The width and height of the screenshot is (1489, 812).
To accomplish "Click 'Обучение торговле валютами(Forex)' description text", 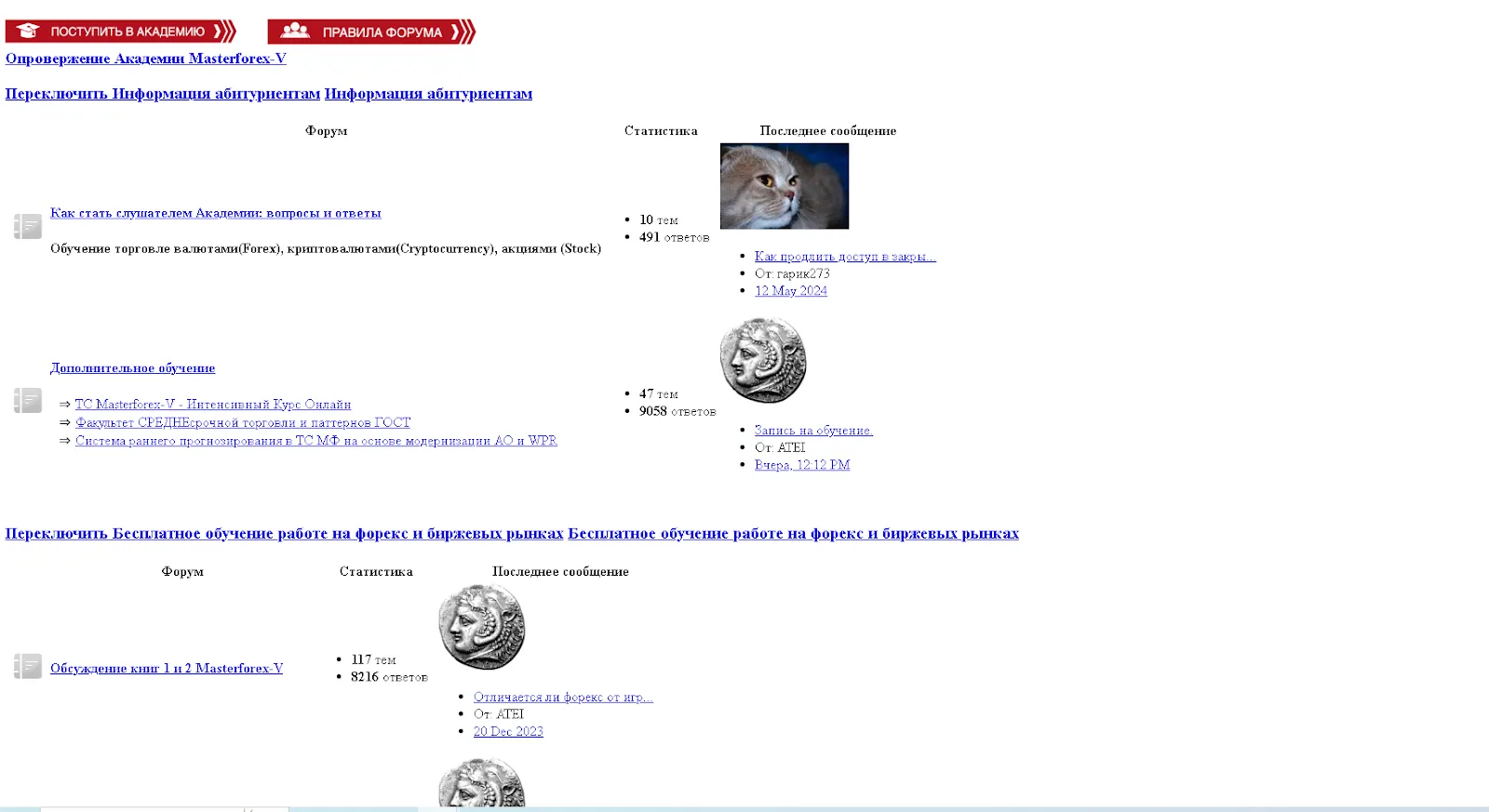I will 326,248.
